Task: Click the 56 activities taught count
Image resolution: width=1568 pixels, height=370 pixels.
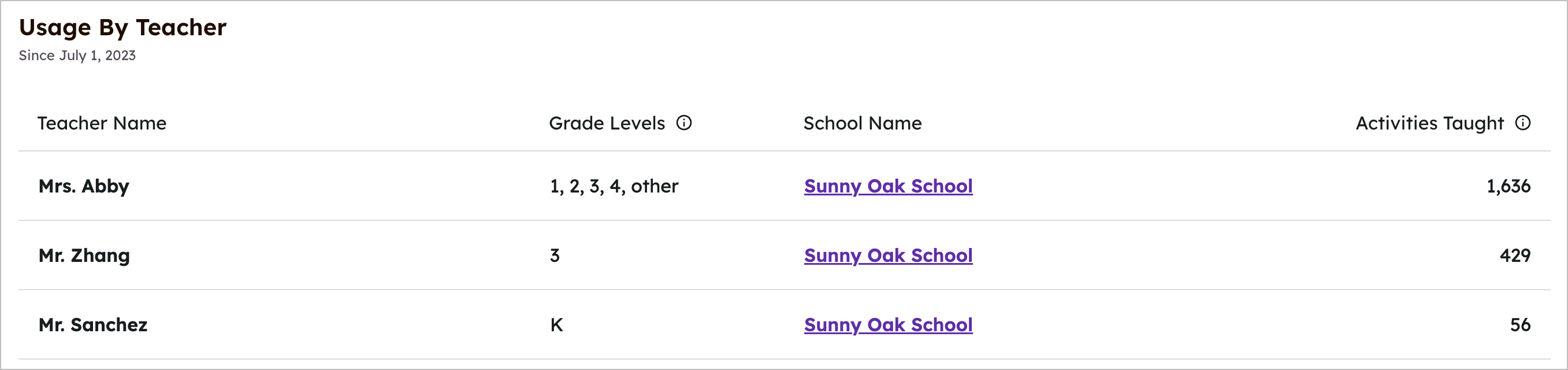Action: (1520, 325)
